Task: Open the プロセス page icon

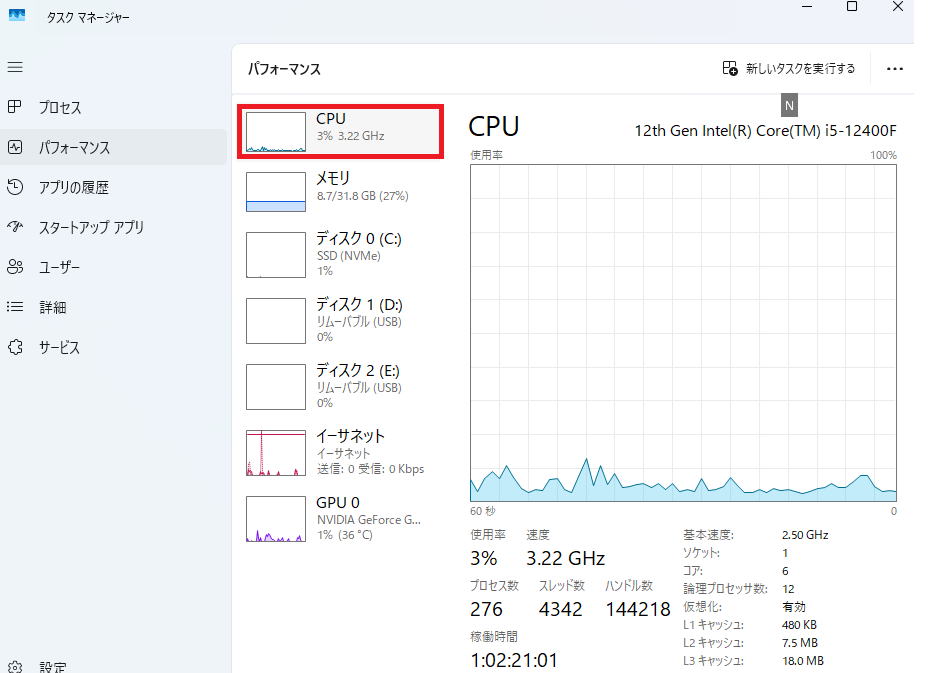Action: click(x=15, y=107)
